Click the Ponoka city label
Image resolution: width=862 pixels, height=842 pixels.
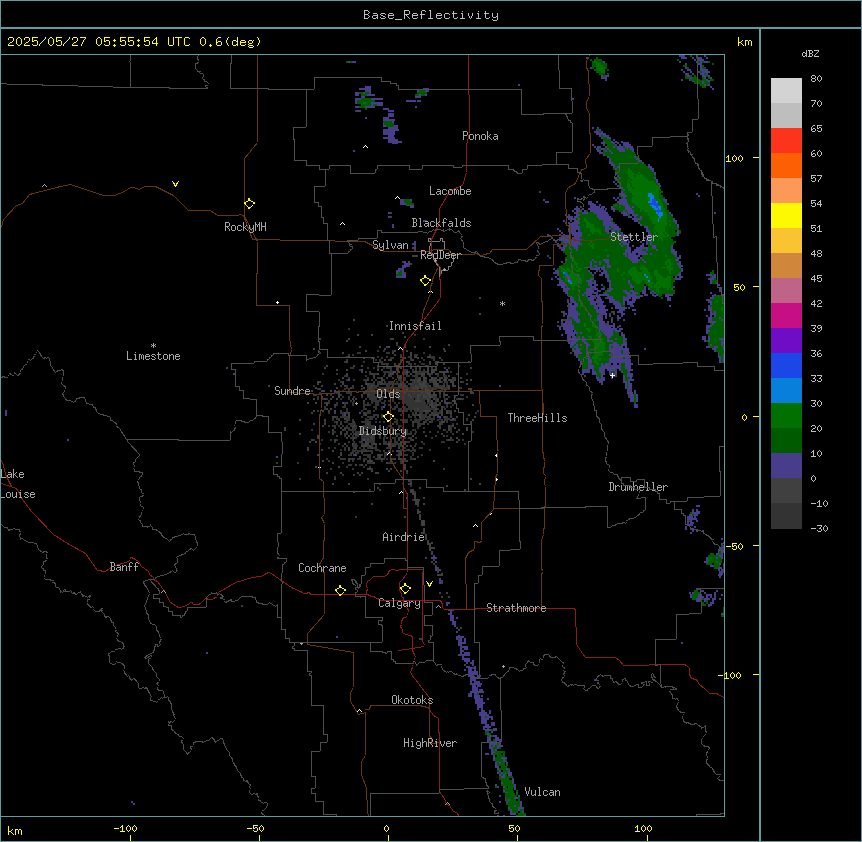pos(480,136)
